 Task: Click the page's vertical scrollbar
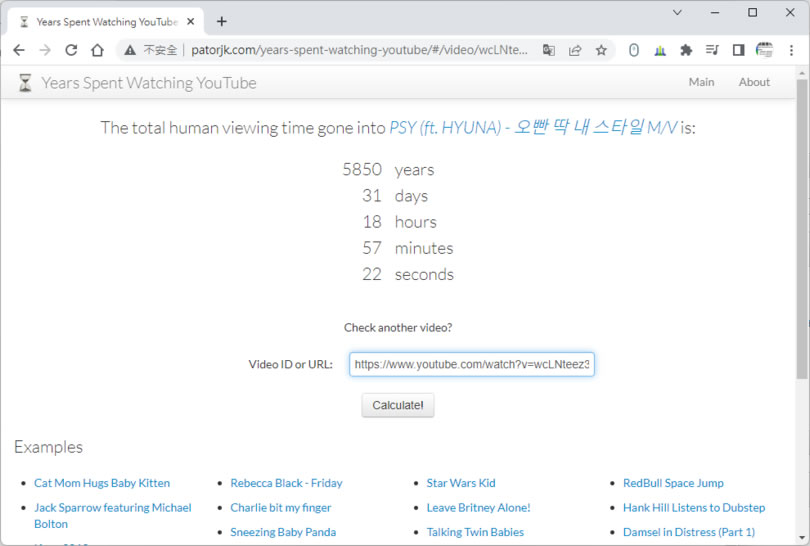tap(801, 230)
